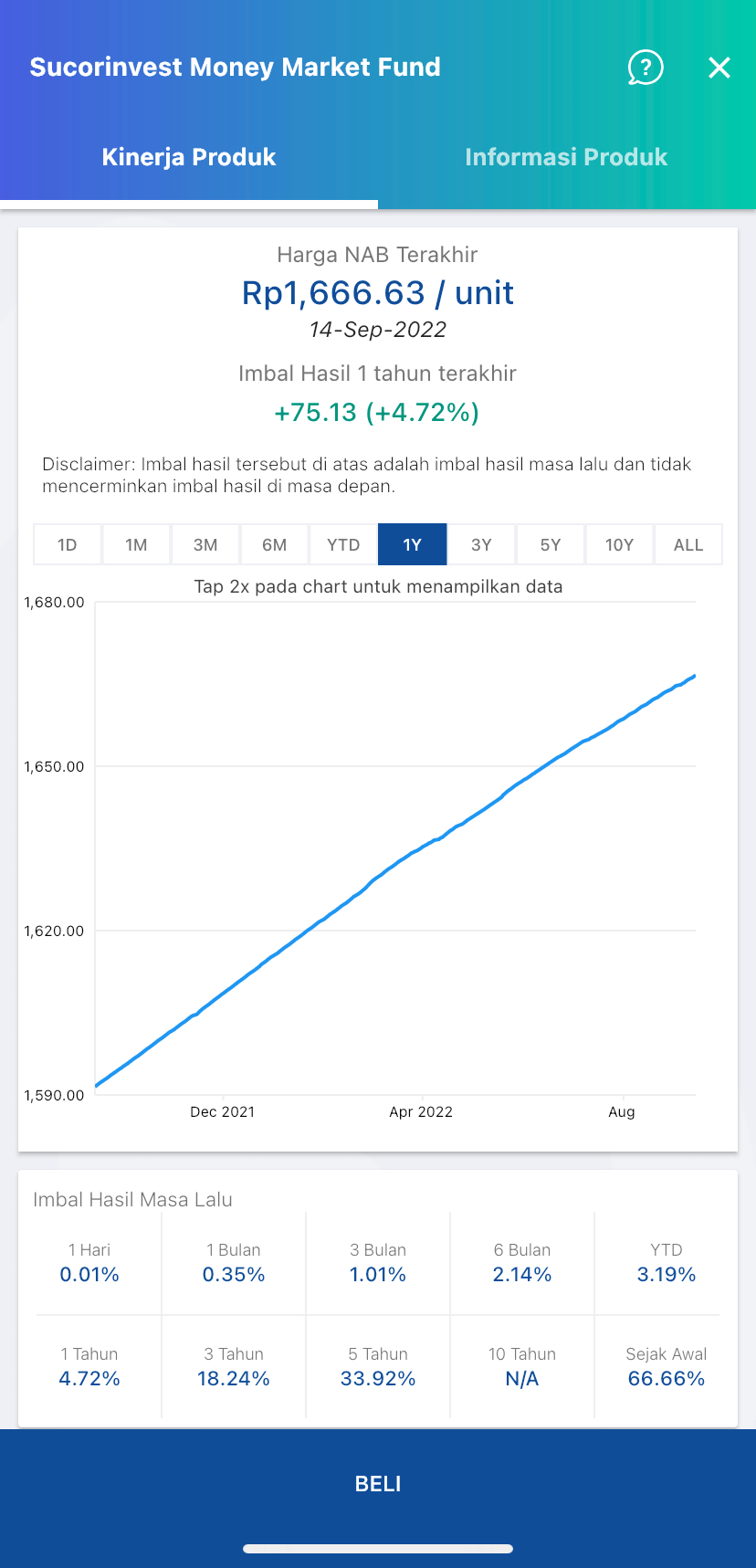Switch to Kinerja Produk tab
The width and height of the screenshot is (756, 1568).
(189, 157)
